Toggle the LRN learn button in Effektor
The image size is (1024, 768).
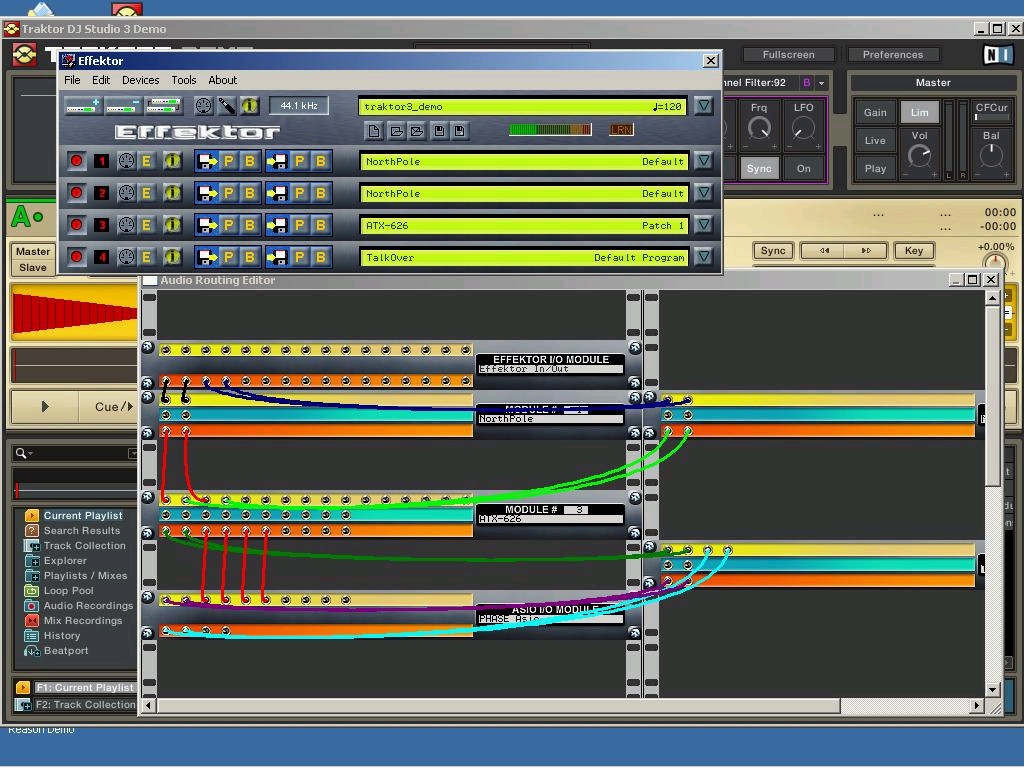[x=621, y=130]
